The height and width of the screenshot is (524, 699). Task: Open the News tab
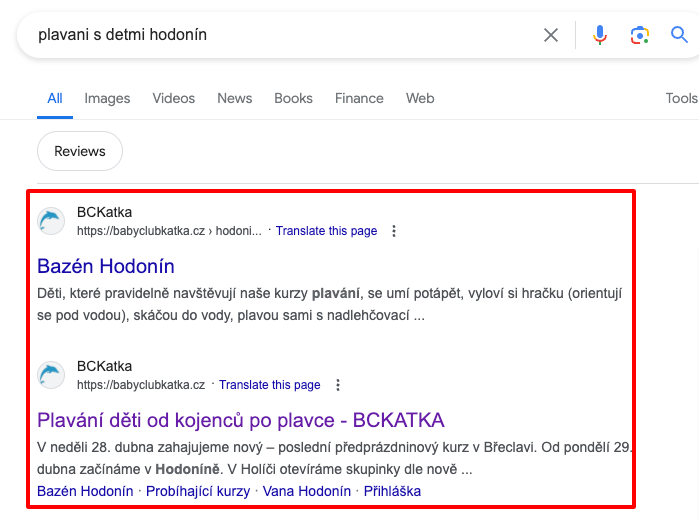(235, 98)
